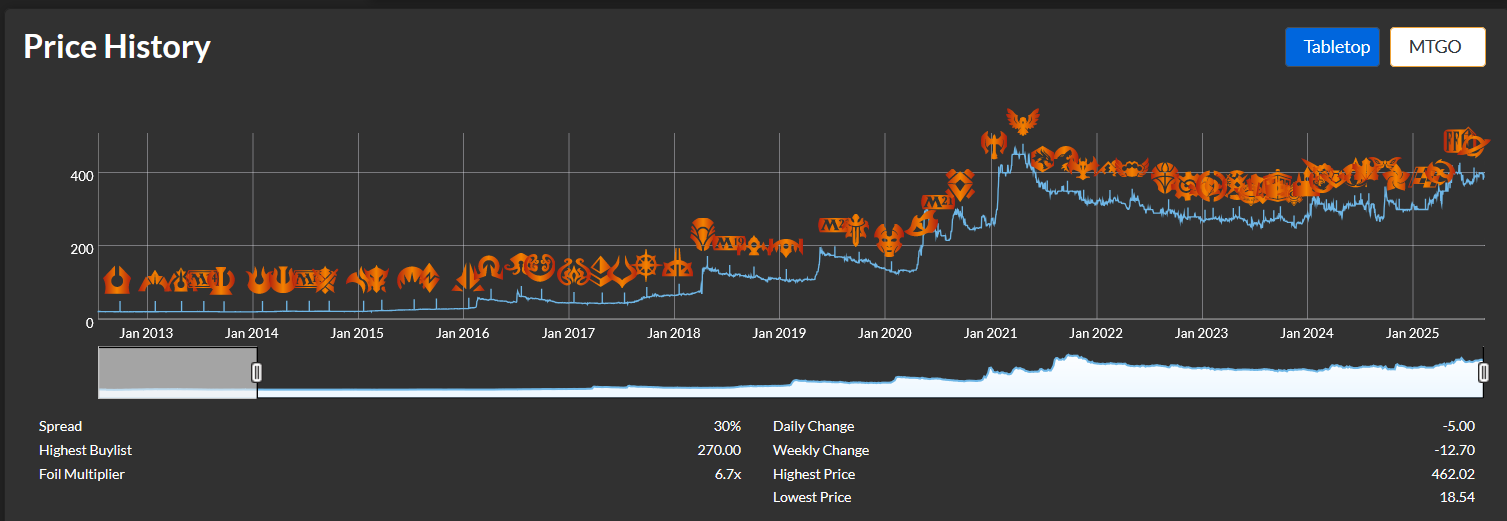The image size is (1507, 521).
Task: Click the Price History heading
Action: (x=117, y=47)
